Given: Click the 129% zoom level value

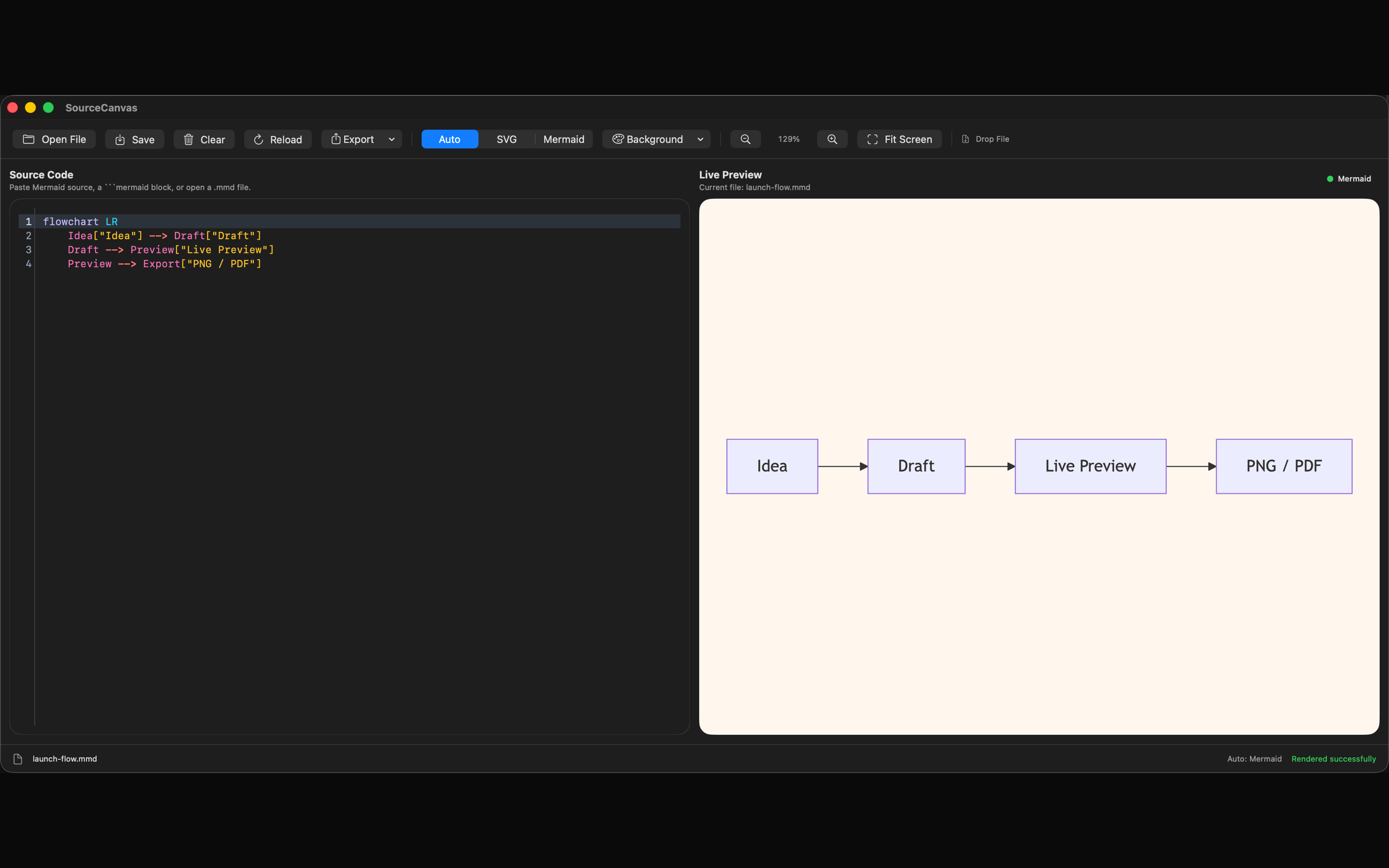Looking at the screenshot, I should pos(789,139).
